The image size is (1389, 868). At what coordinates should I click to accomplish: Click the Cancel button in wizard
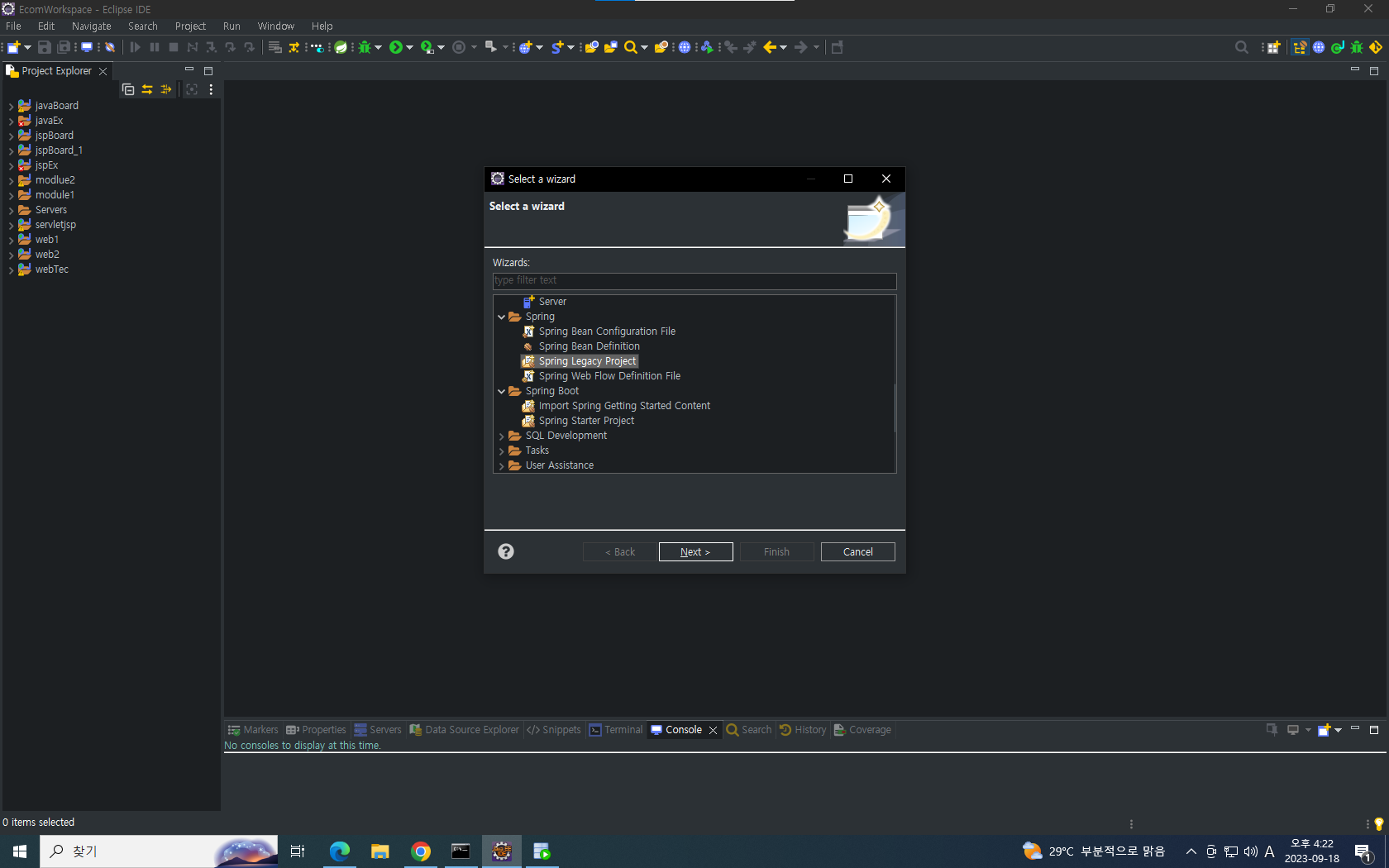click(857, 551)
